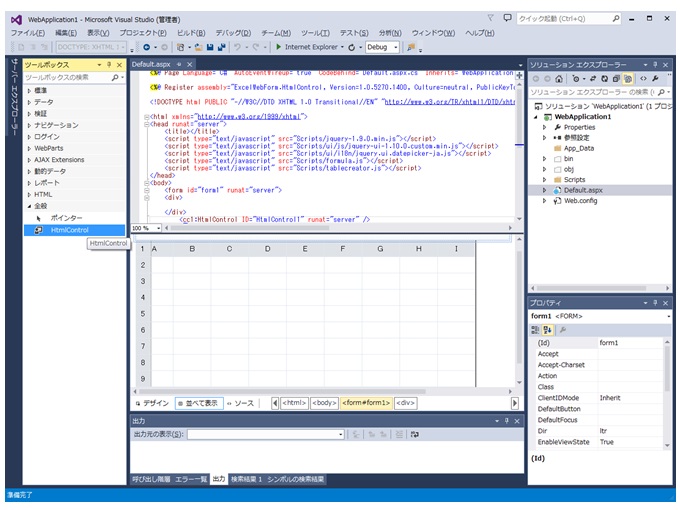Switch to the ソース view
This screenshot has width=680, height=510.
coord(241,404)
